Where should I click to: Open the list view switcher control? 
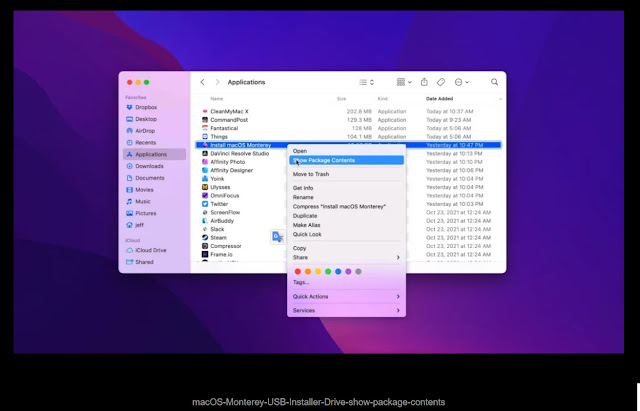[x=367, y=82]
